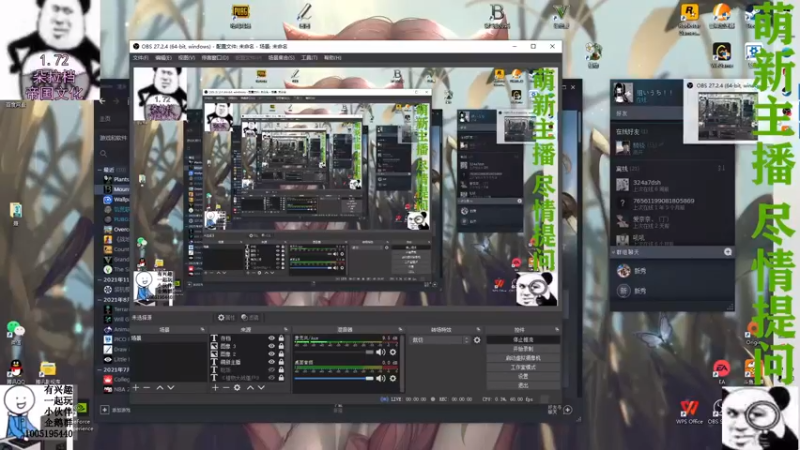Open Desktop Audio settings gear
Image resolution: width=800 pixels, height=450 pixels.
[393, 378]
